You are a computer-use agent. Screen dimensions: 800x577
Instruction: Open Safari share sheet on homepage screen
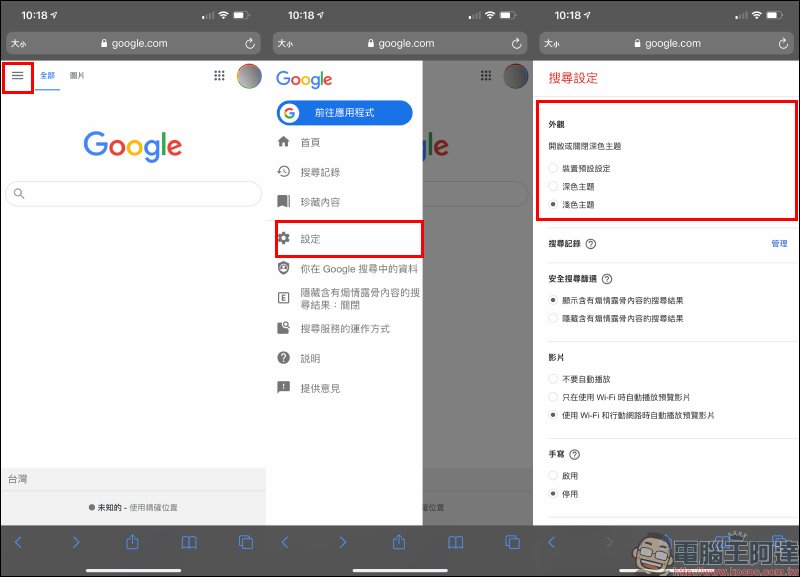click(132, 541)
